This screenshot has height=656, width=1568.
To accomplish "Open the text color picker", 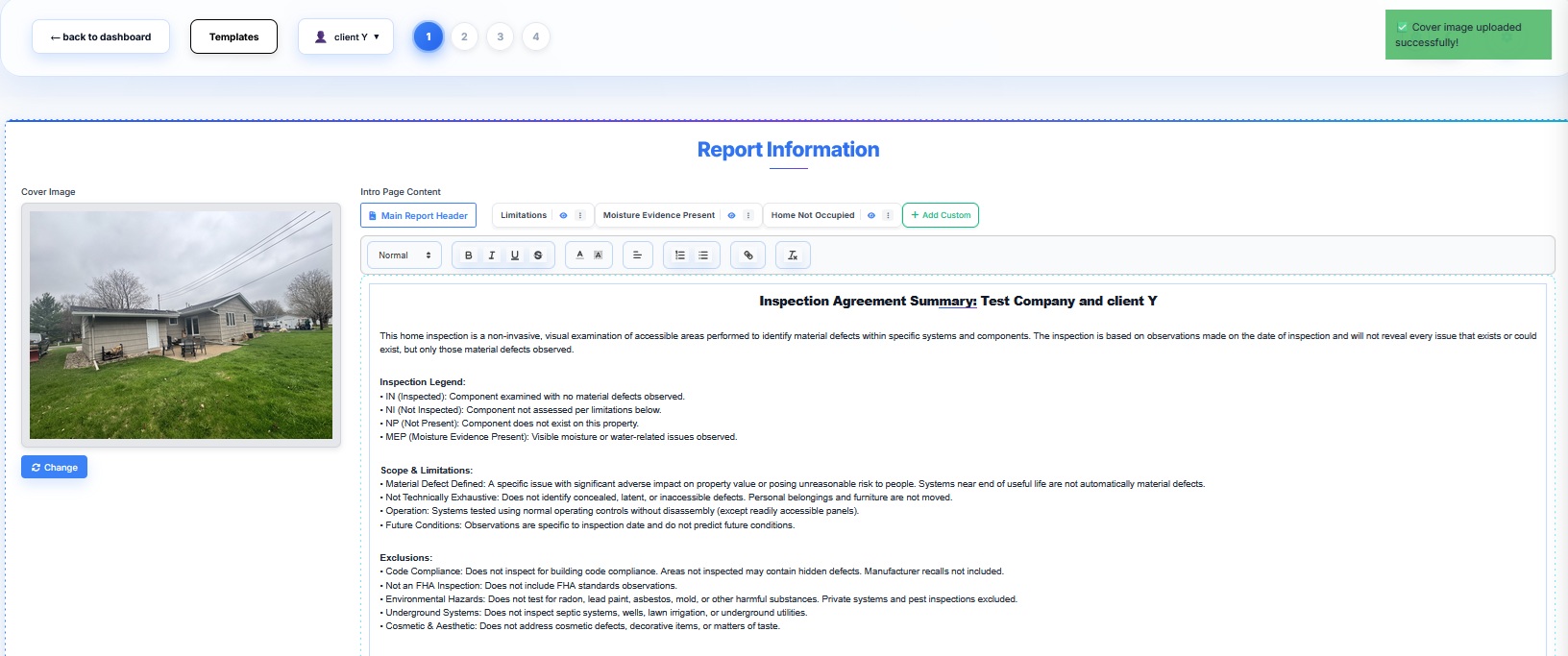I will 579,255.
